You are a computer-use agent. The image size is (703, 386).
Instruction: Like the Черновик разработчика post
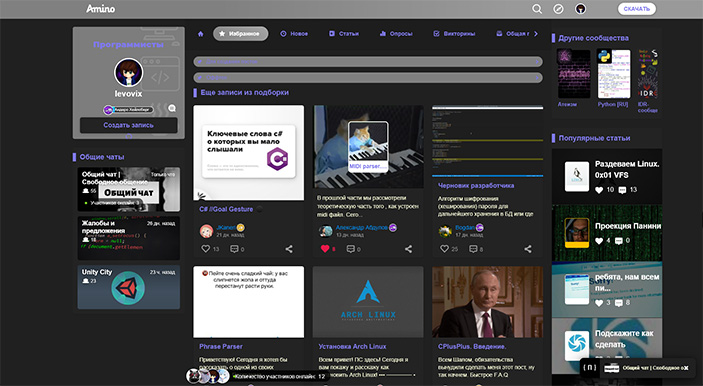[444, 248]
